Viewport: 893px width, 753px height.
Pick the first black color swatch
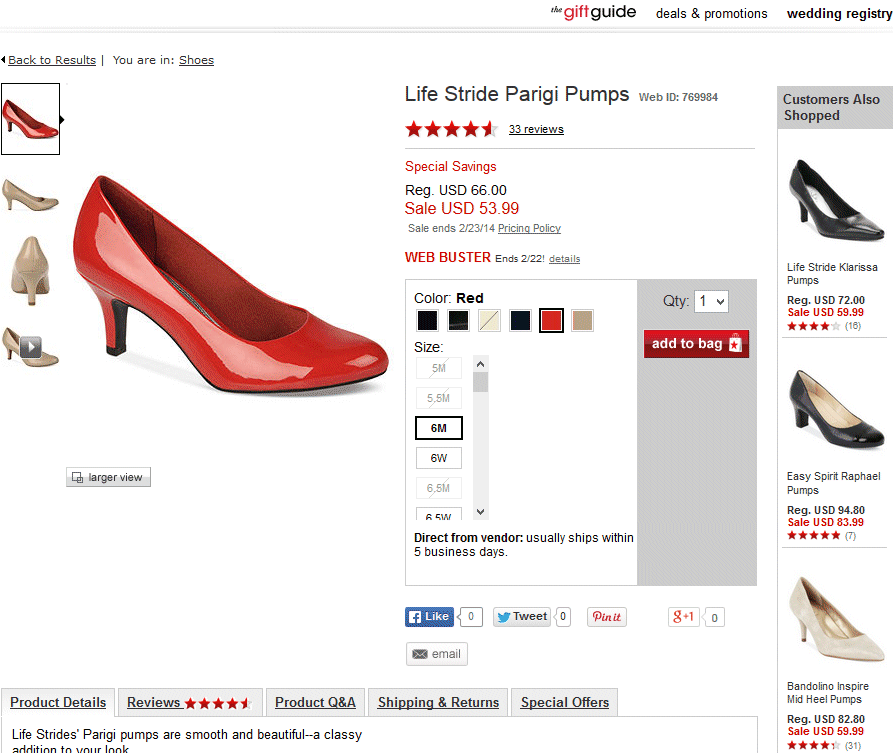[x=427, y=320]
